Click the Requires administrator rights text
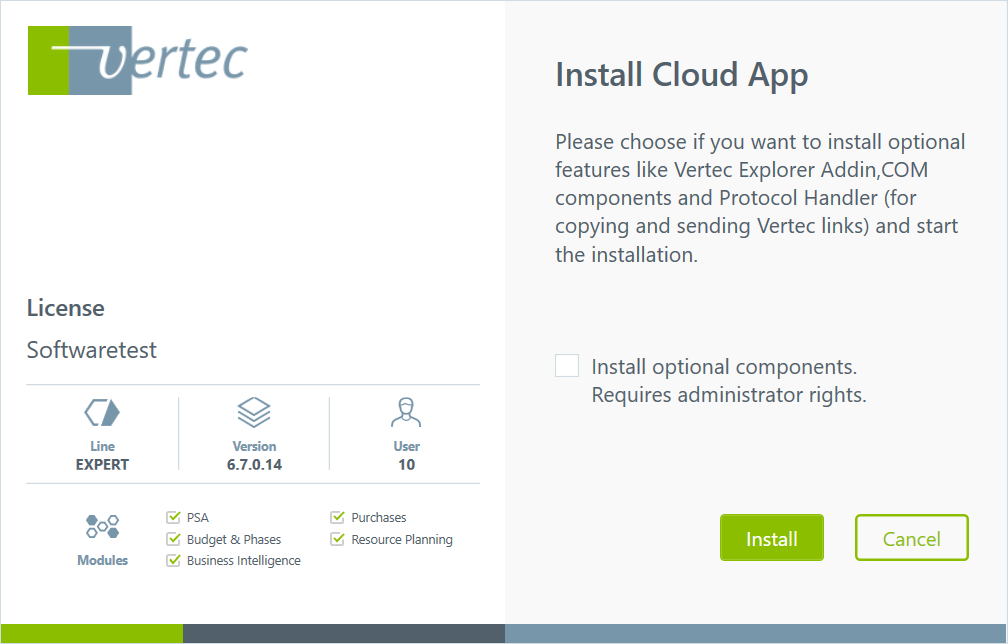Viewport: 1008px width, 644px height. 728,395
